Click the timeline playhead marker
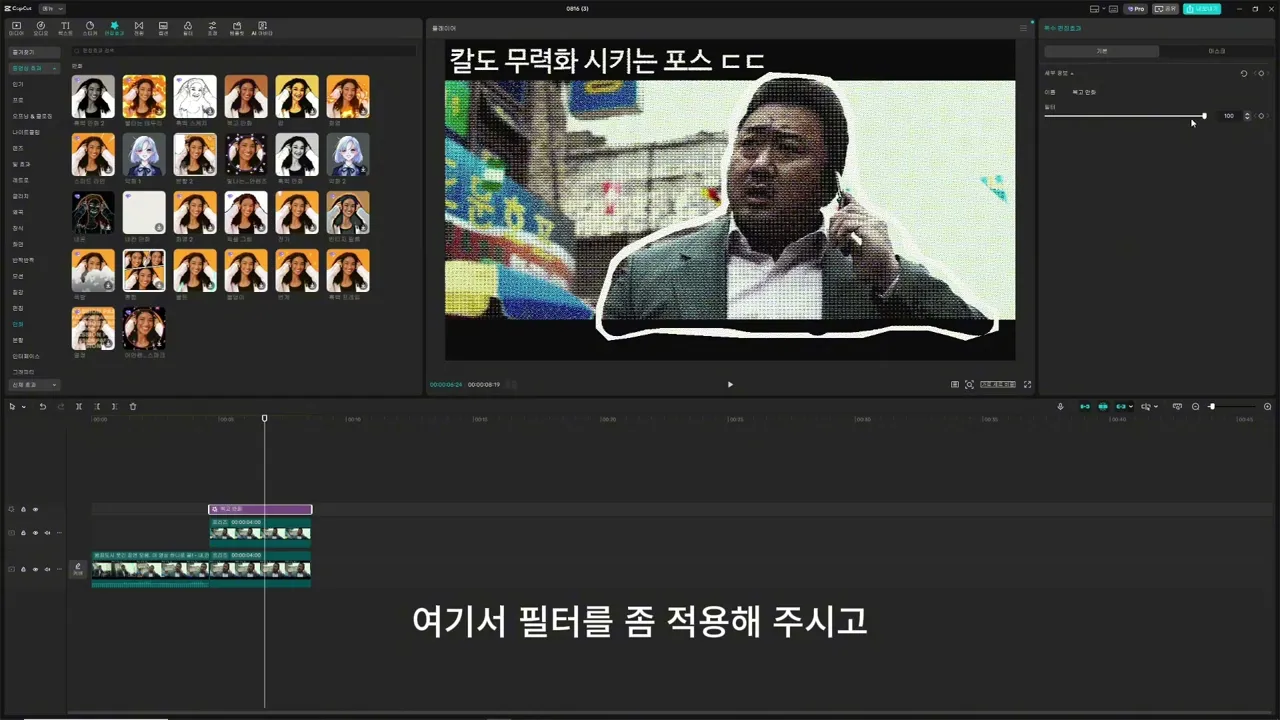The width and height of the screenshot is (1280, 720). coord(265,418)
